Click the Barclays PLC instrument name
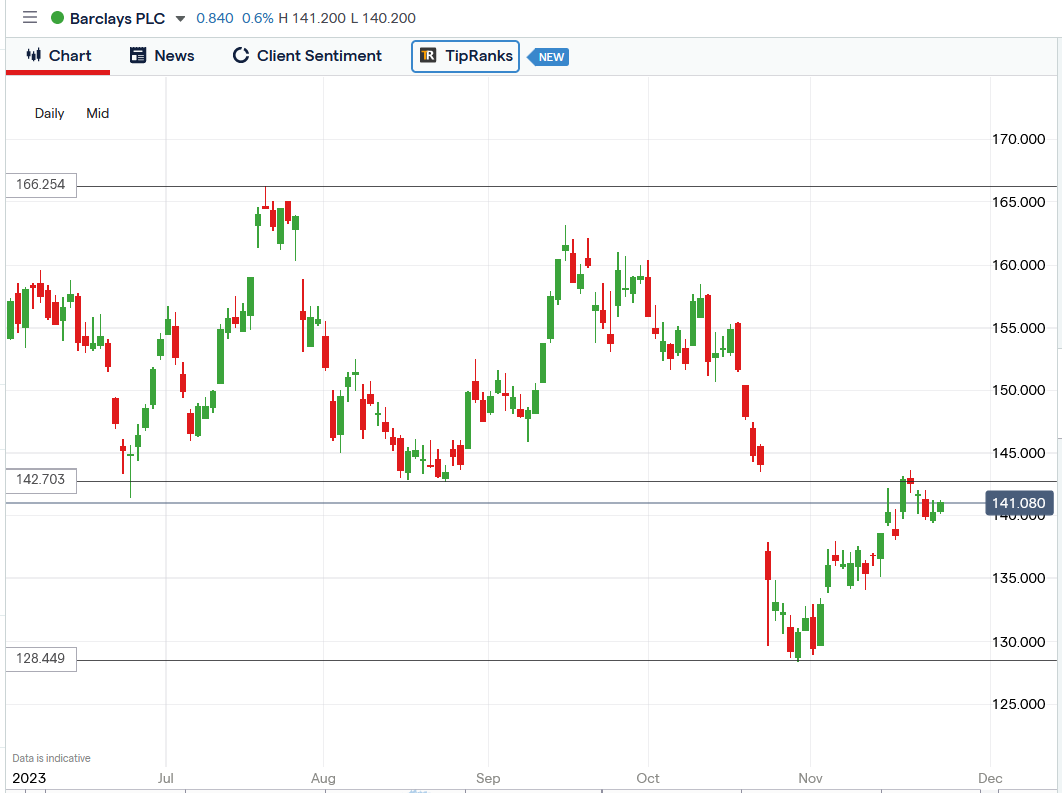 [117, 18]
